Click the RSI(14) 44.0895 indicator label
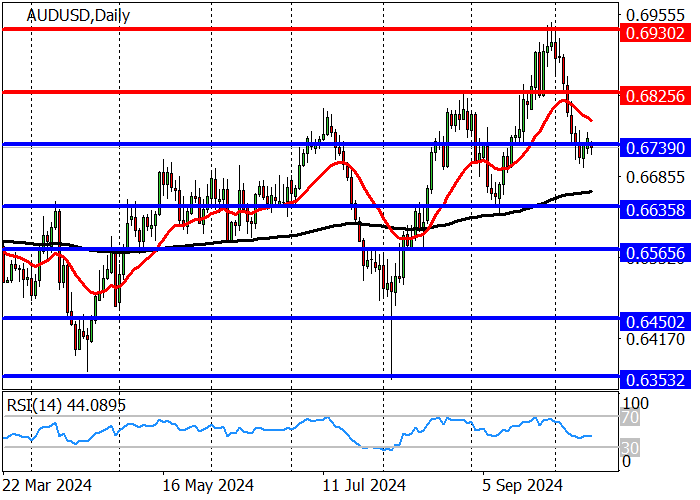The width and height of the screenshot is (700, 500). tap(66, 405)
